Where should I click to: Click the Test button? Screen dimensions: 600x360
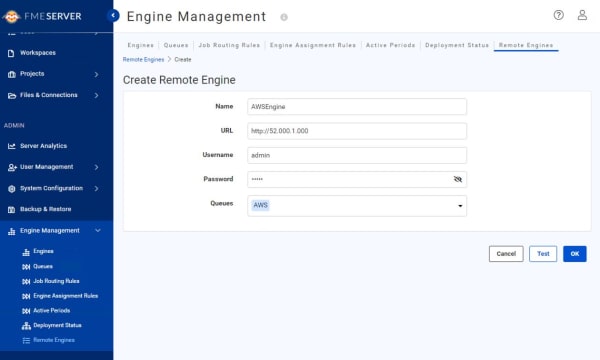tap(543, 254)
